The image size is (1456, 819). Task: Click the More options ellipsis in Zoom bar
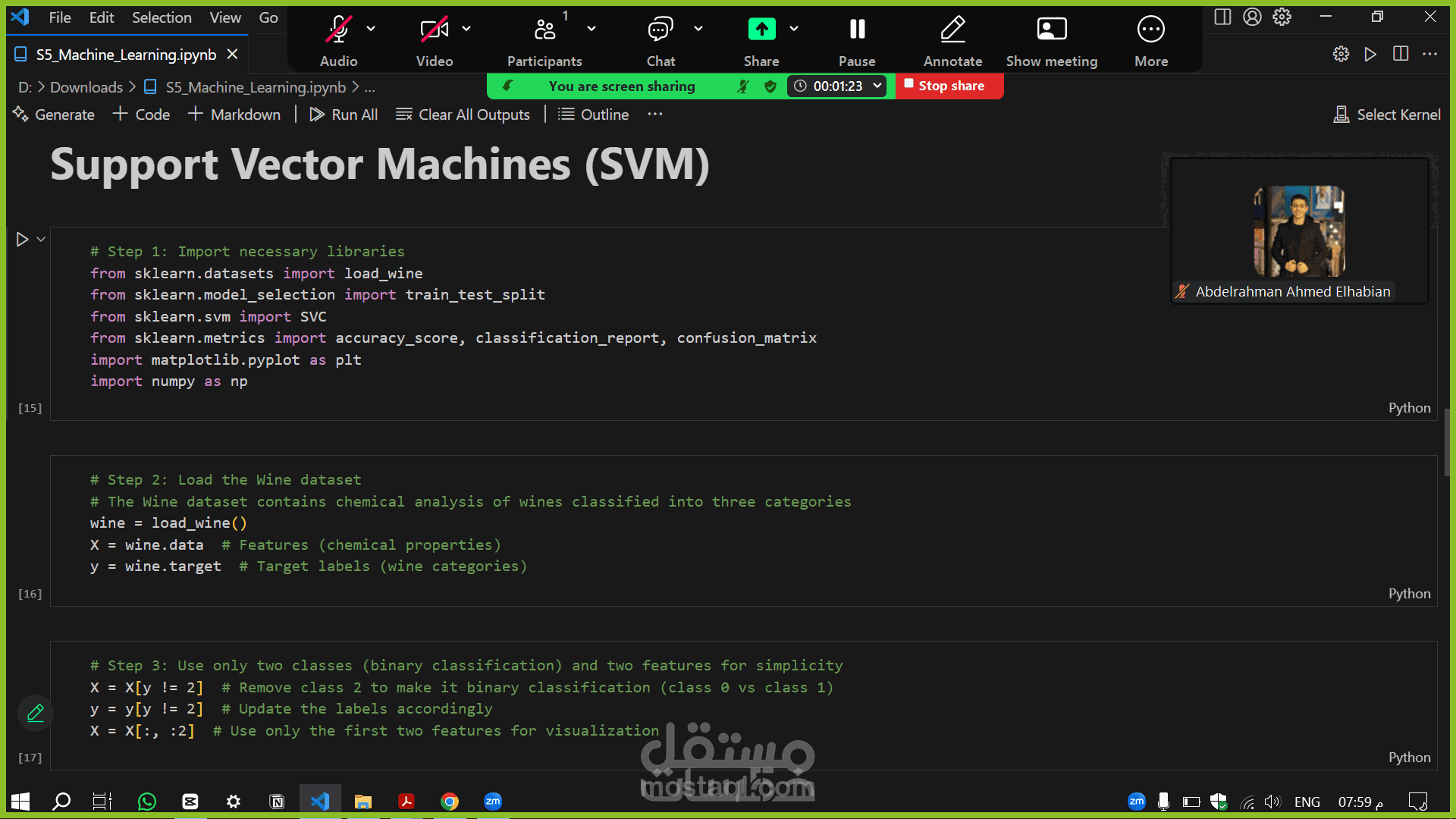point(1150,30)
